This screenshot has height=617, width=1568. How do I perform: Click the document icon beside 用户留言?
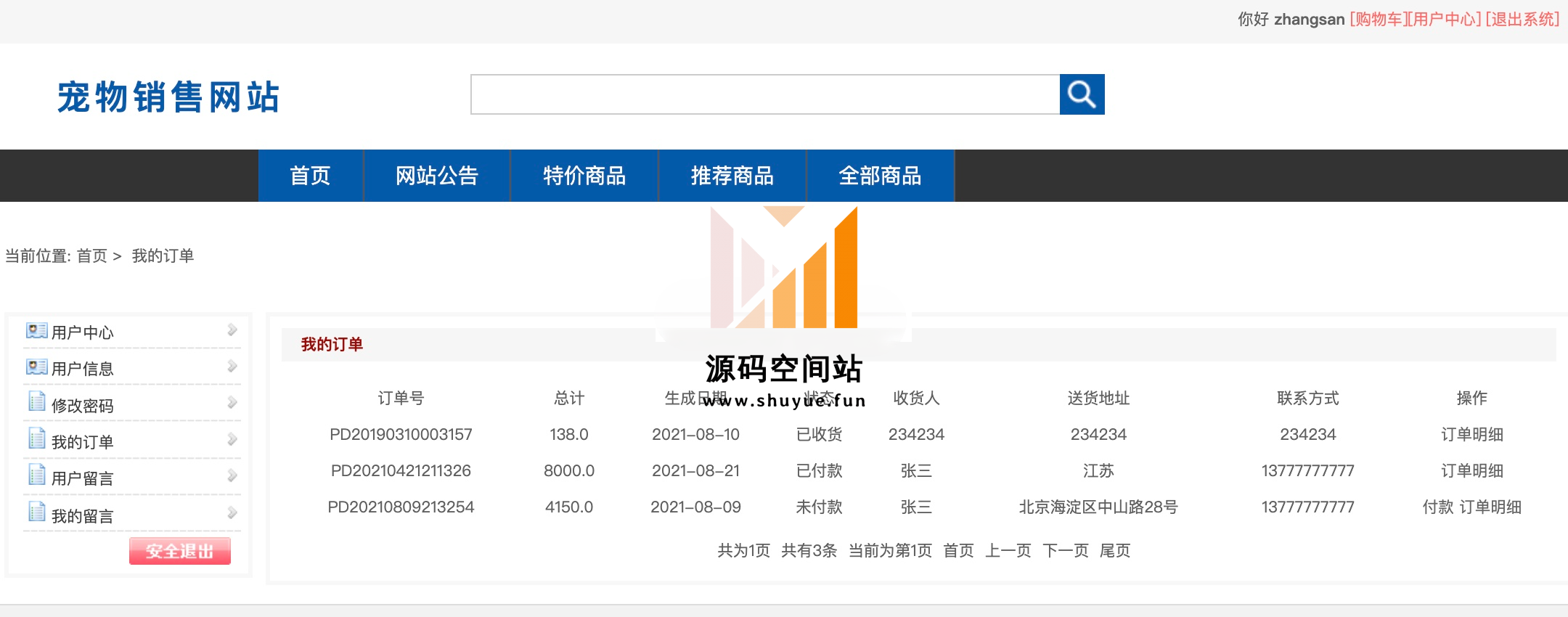point(36,475)
